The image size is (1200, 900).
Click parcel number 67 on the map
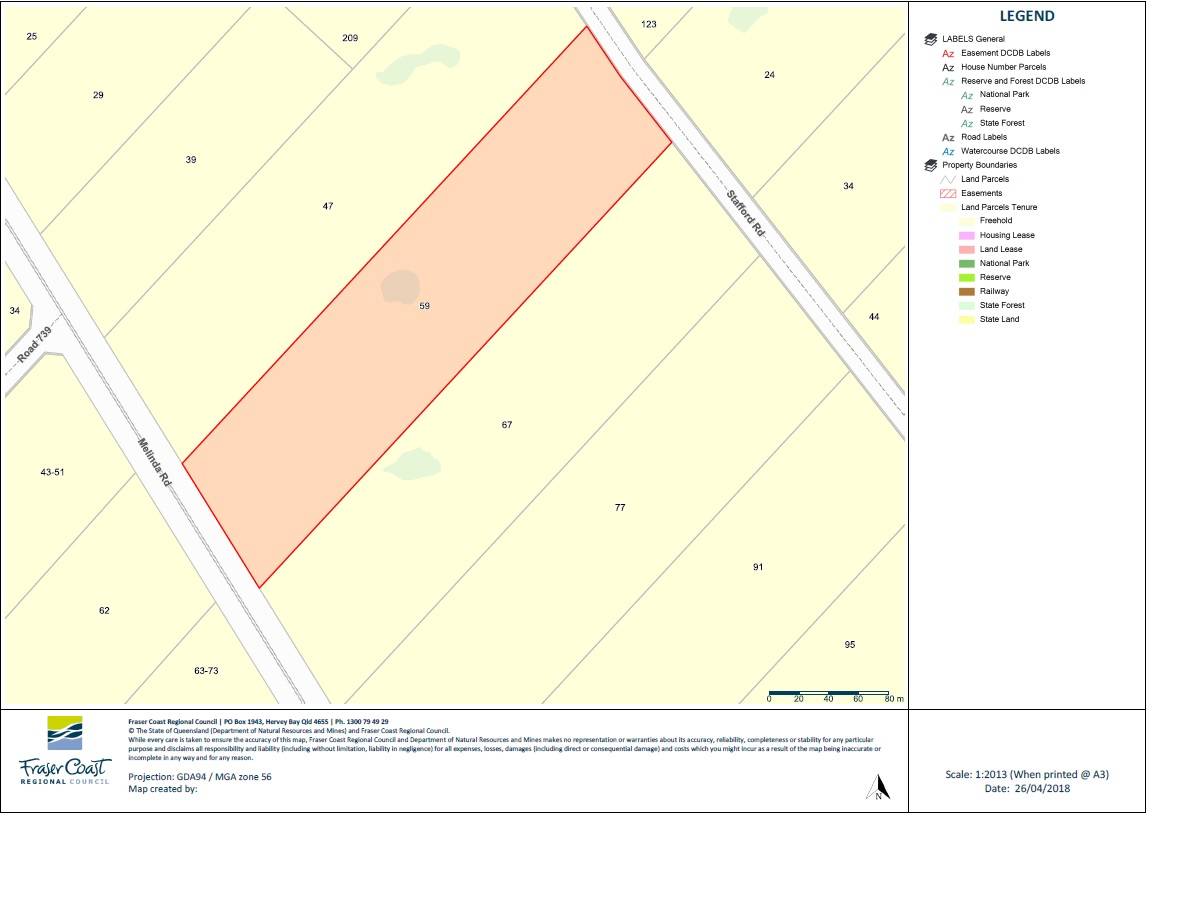507,425
